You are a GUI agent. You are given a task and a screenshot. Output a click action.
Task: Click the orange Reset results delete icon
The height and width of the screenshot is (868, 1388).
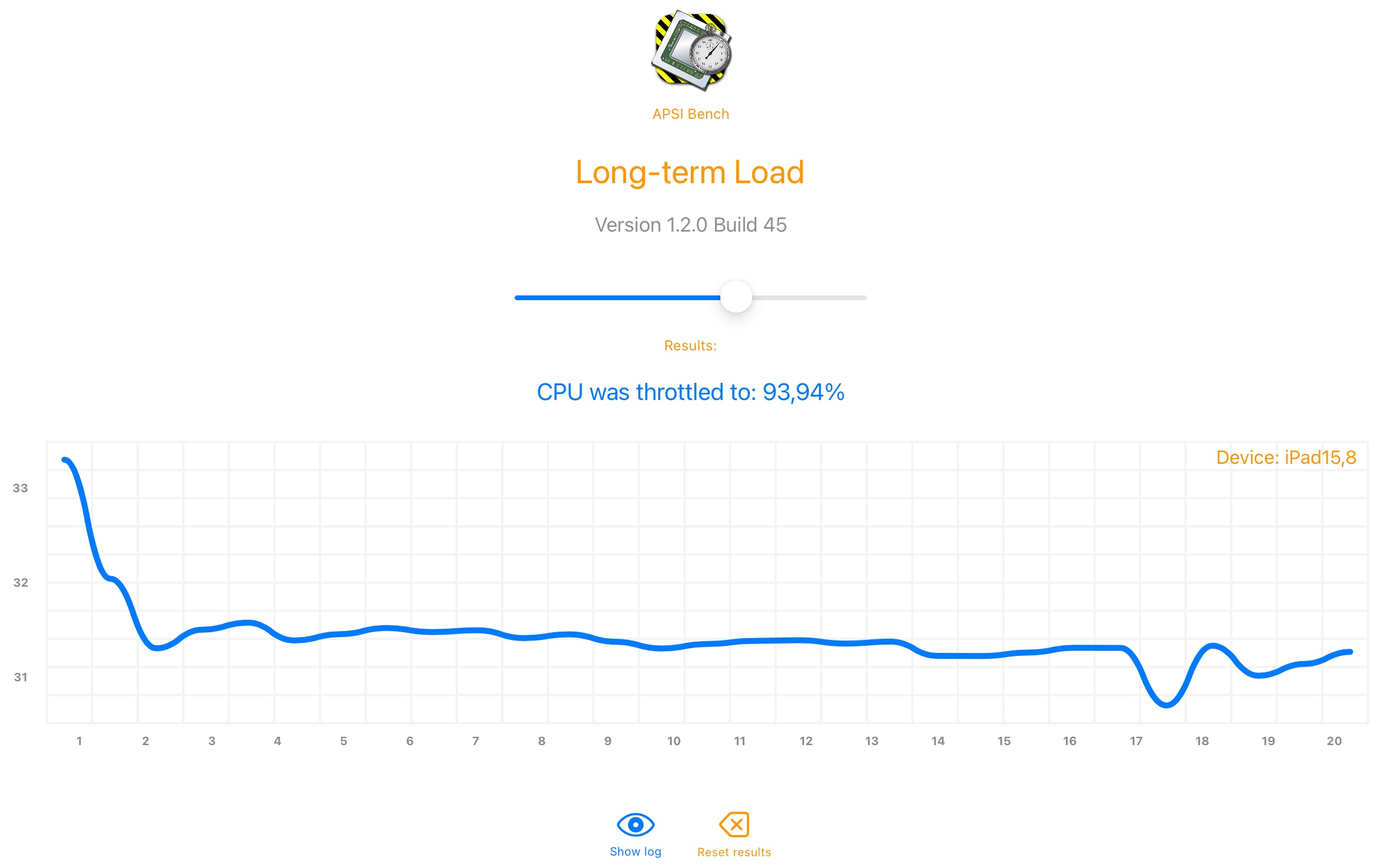click(x=734, y=824)
